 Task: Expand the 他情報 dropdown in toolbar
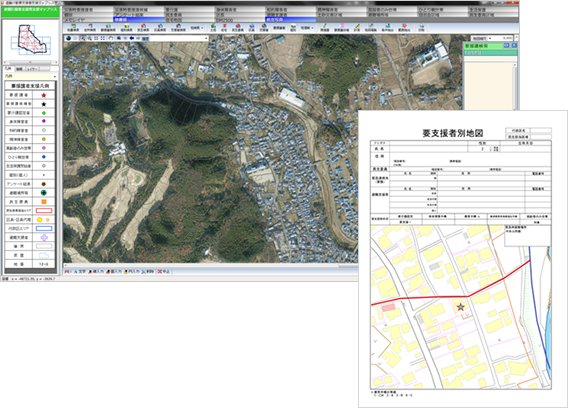tap(308, 28)
